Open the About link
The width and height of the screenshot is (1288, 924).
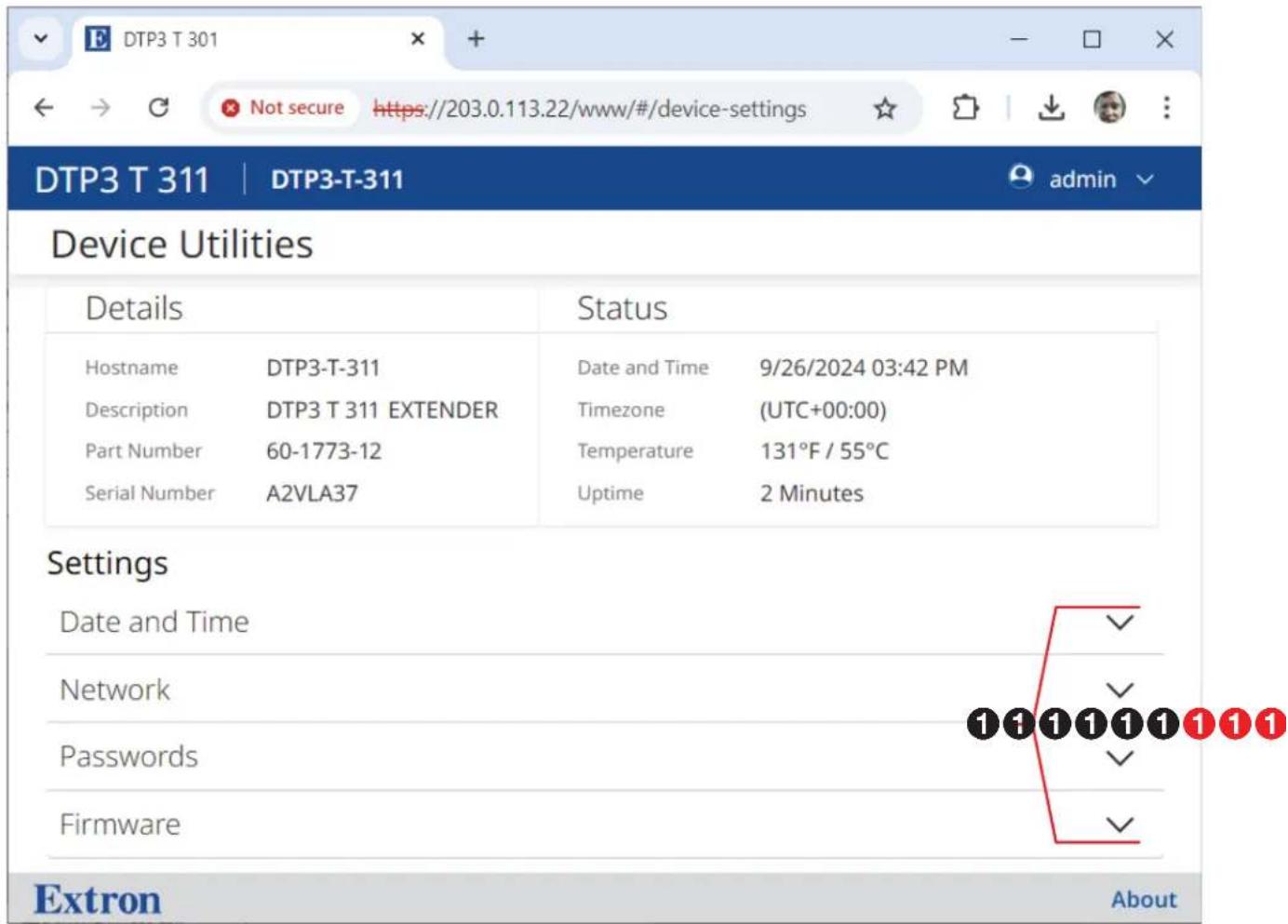point(1144,900)
